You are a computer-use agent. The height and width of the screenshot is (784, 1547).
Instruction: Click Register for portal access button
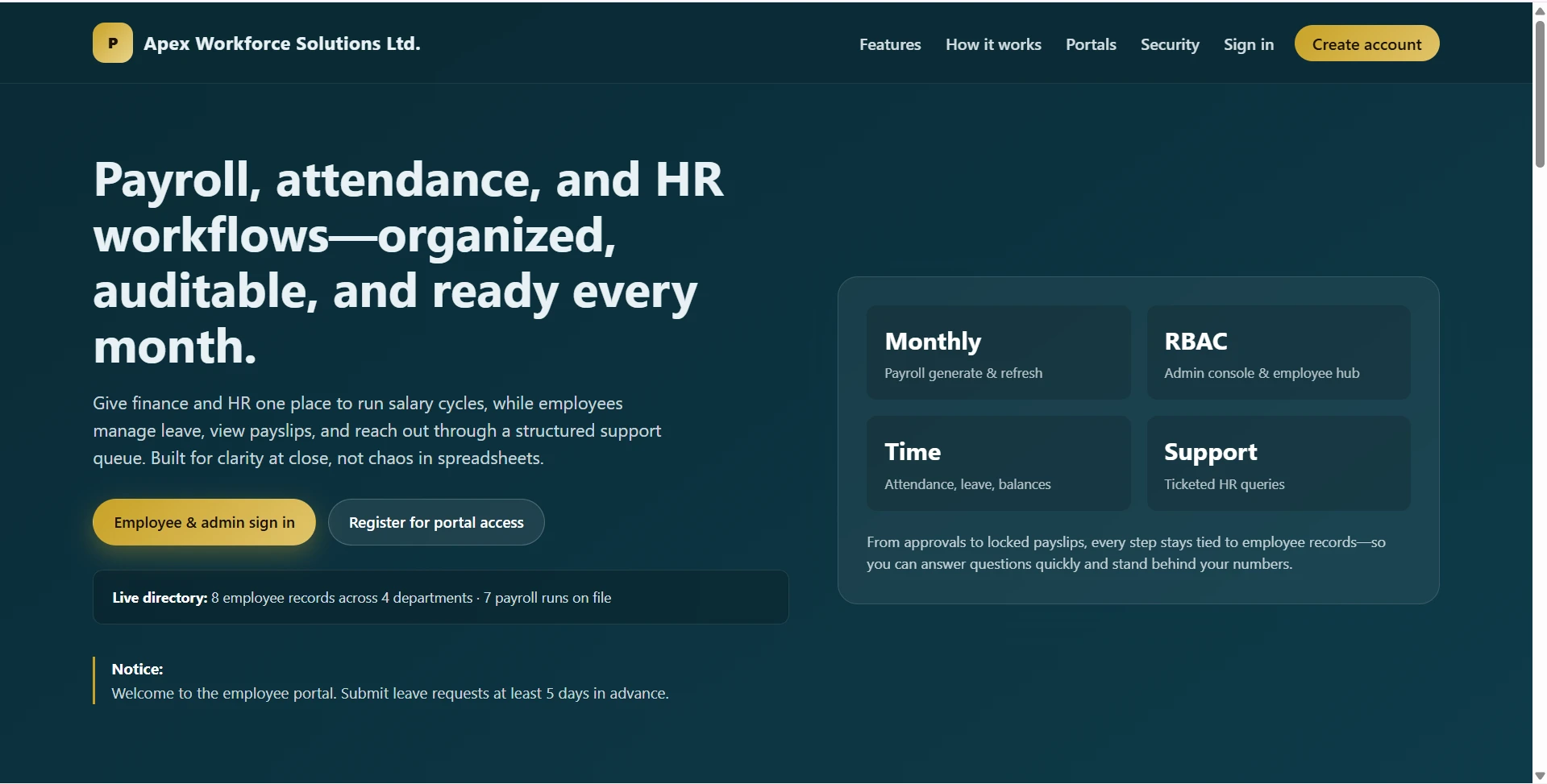(x=436, y=522)
